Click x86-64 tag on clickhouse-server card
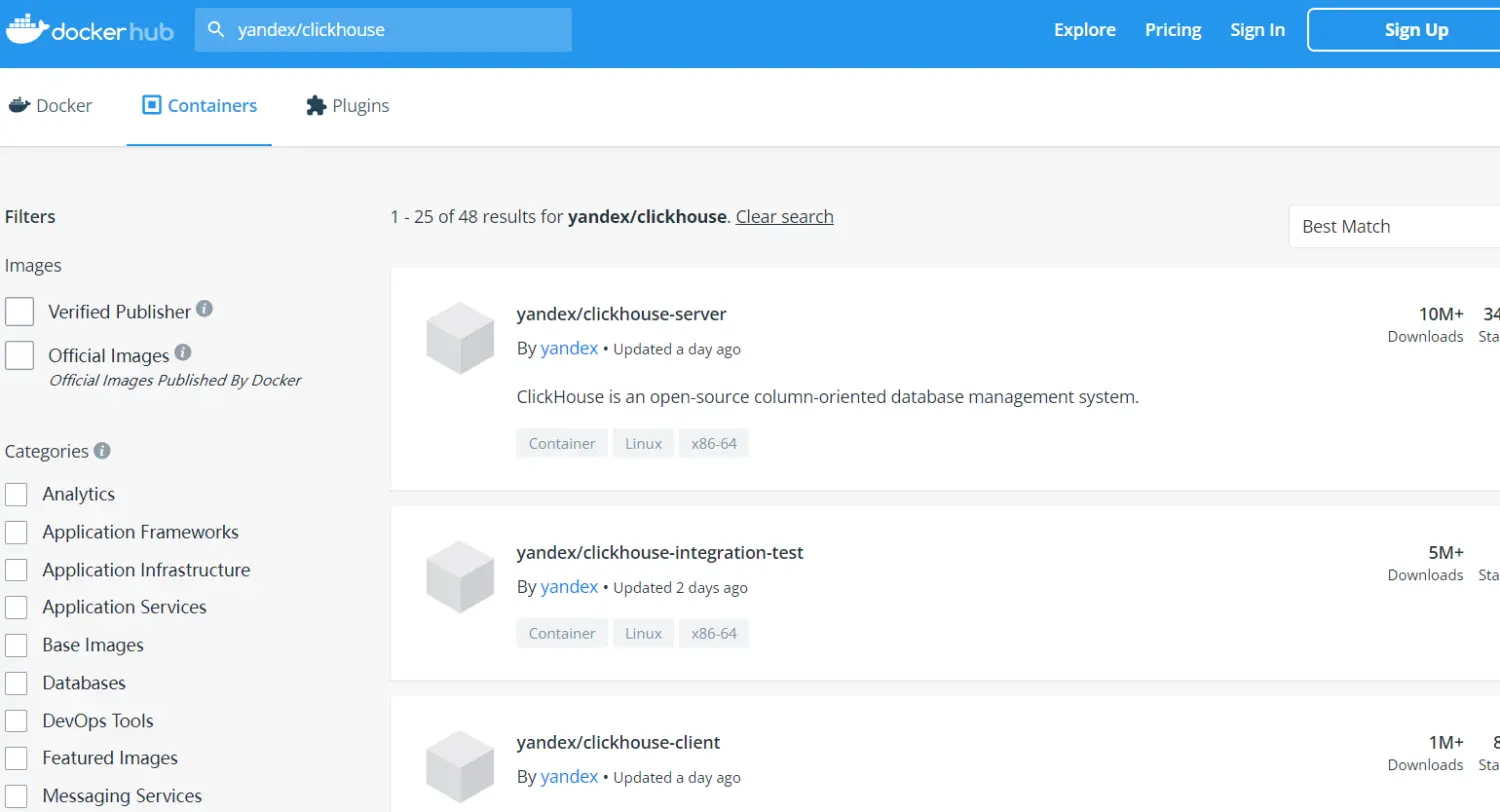 (x=714, y=443)
